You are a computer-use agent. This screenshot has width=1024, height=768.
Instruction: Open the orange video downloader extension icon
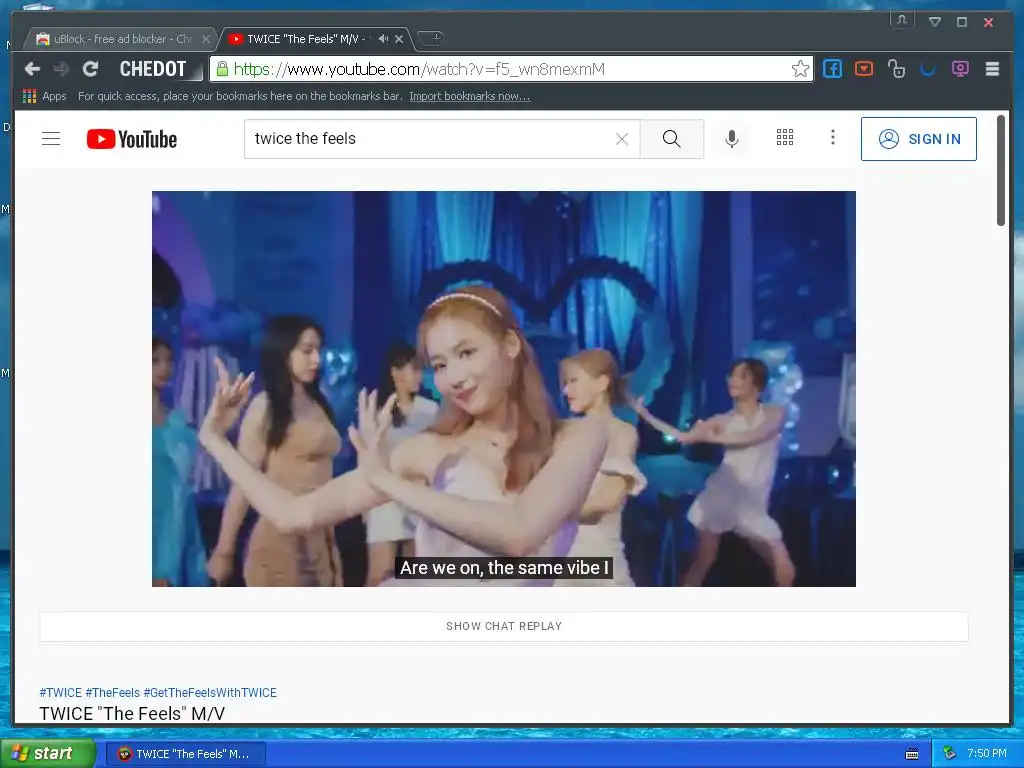(x=864, y=69)
